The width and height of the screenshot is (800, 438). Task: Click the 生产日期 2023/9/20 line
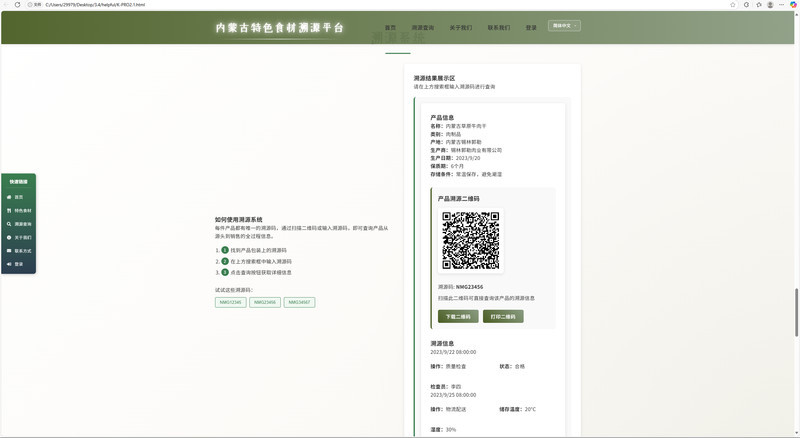[x=455, y=158]
